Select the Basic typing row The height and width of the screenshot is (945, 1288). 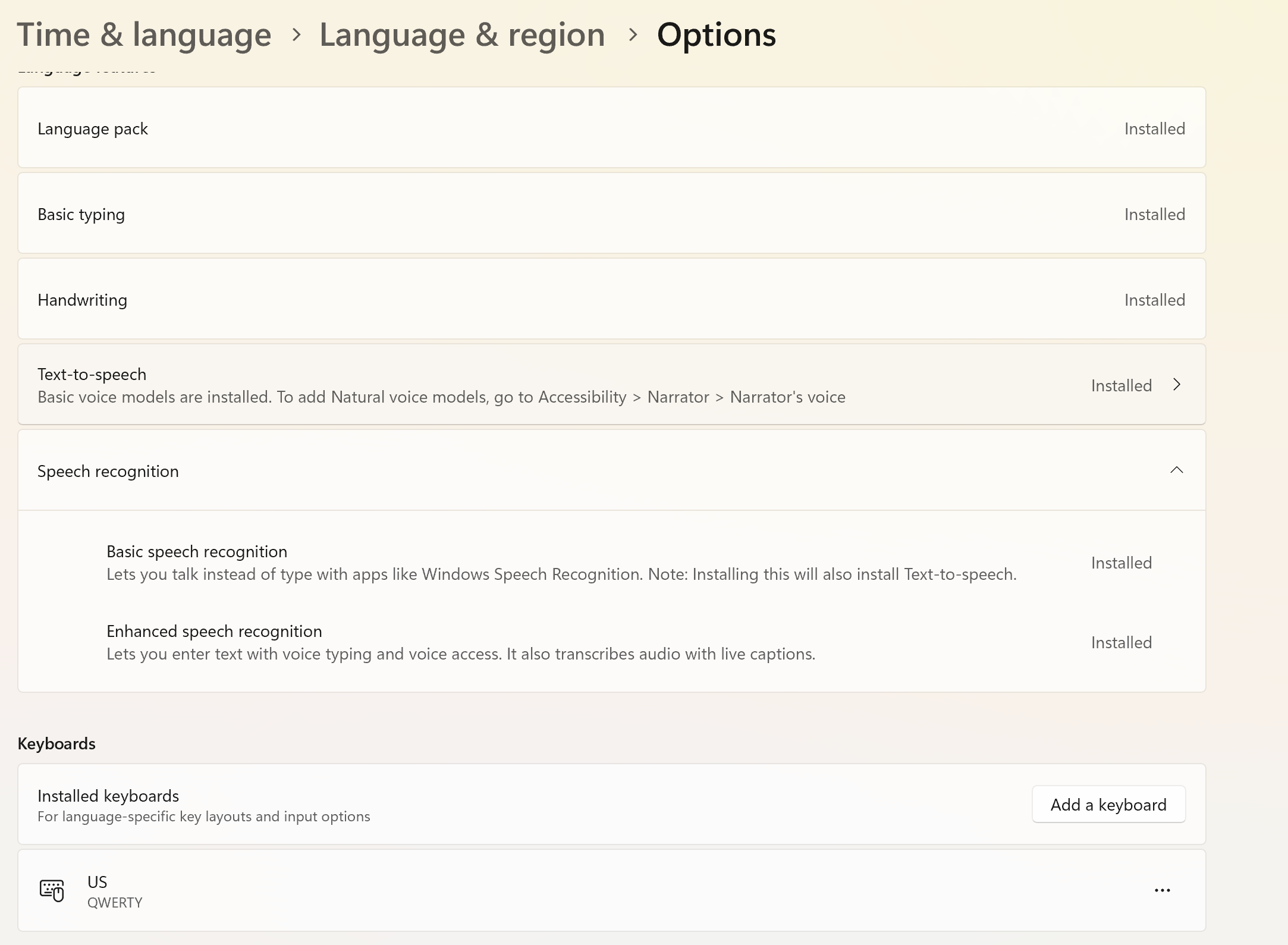tap(611, 214)
